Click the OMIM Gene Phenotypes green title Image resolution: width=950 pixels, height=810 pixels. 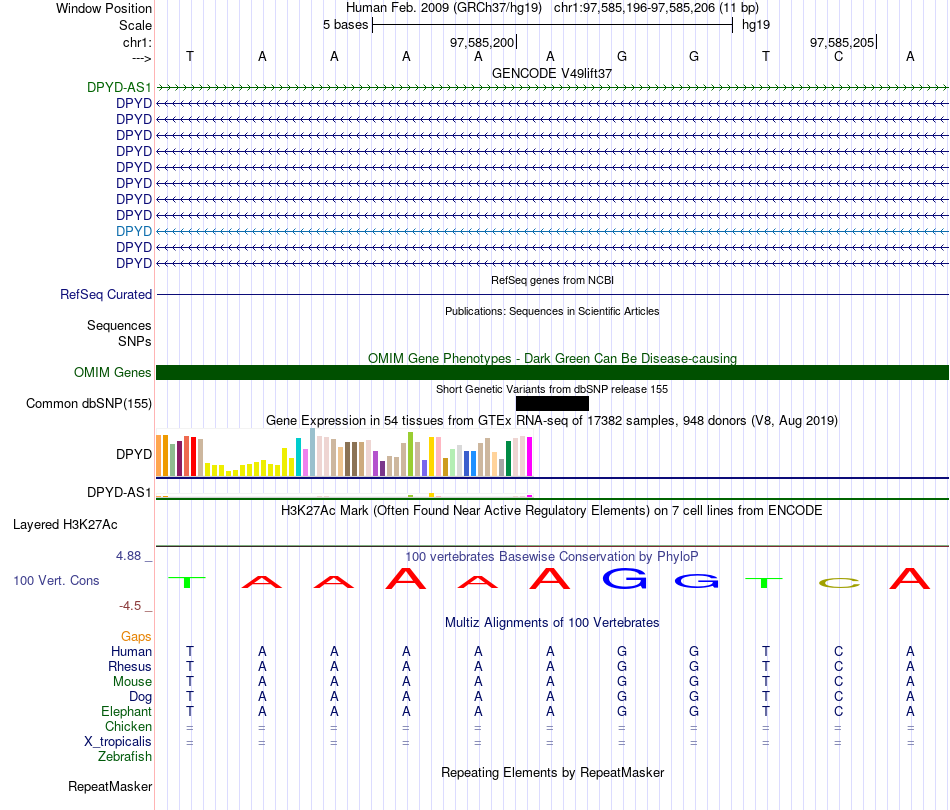point(552,358)
